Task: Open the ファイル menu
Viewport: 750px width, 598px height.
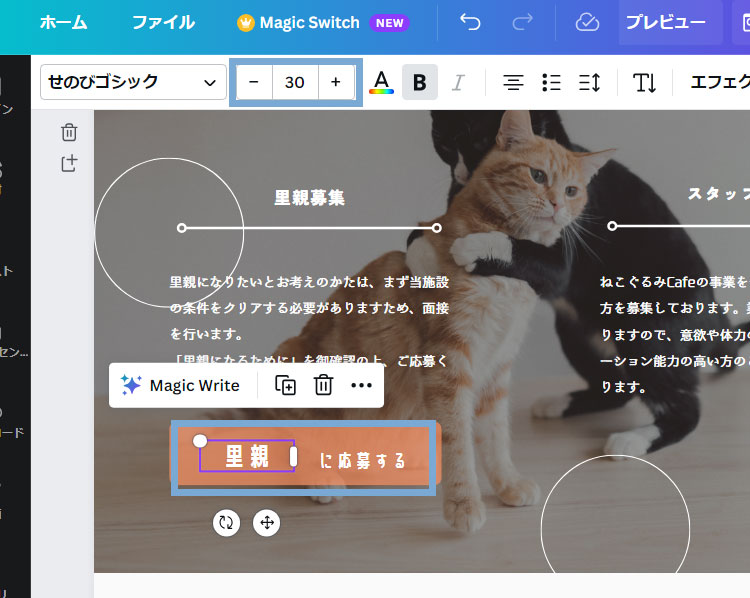Action: click(x=163, y=22)
